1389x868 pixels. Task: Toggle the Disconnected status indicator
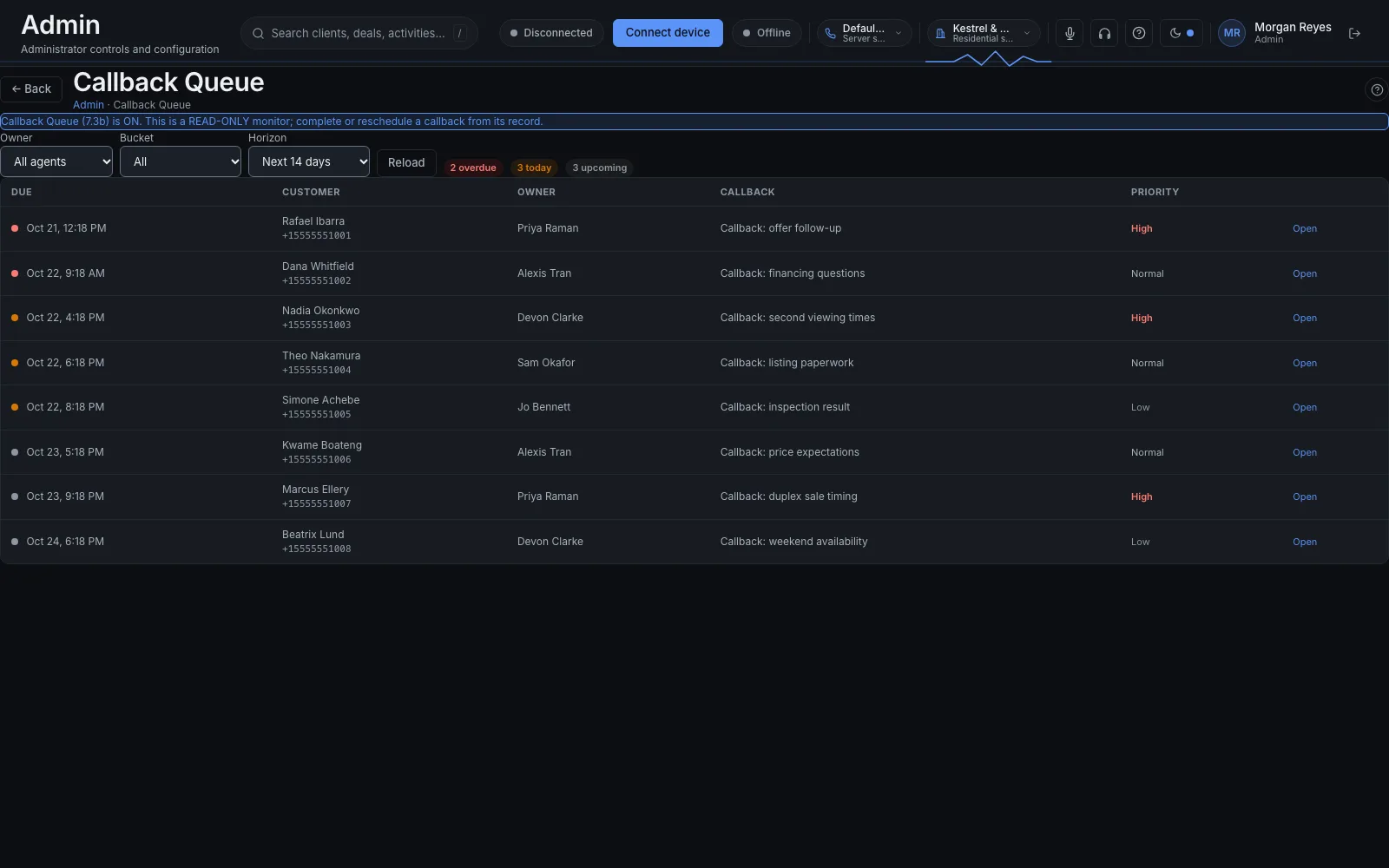click(x=551, y=33)
